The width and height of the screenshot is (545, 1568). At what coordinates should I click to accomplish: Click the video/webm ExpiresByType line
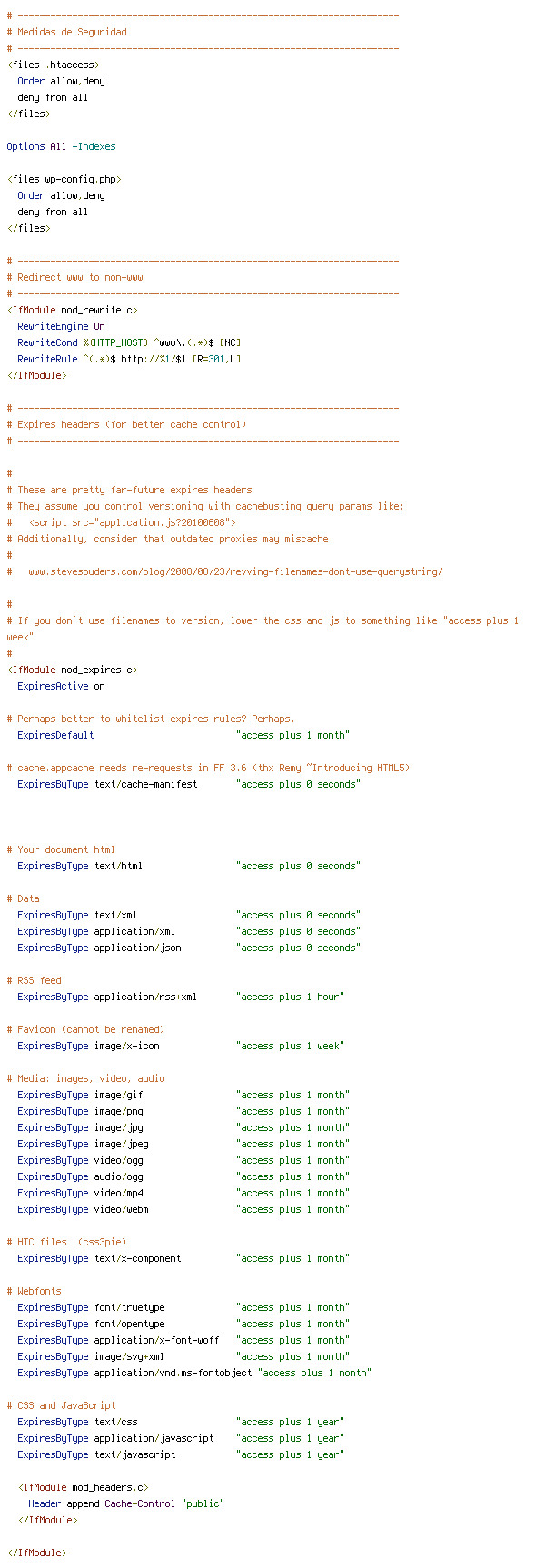pos(183,1209)
